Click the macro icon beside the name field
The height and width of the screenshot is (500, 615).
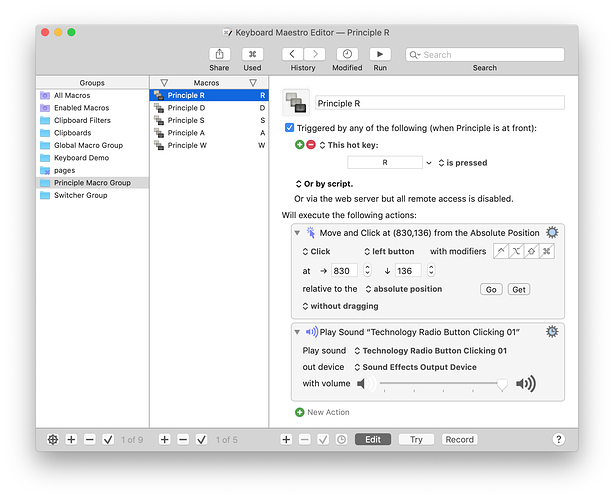(x=296, y=103)
